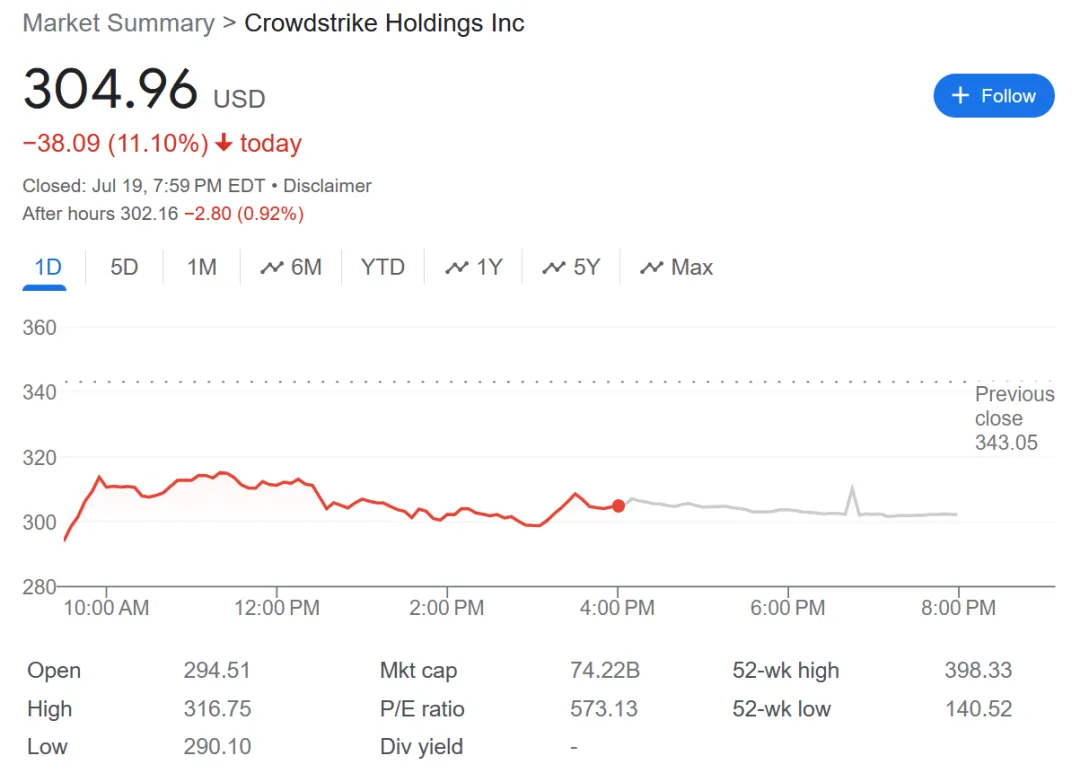The width and height of the screenshot is (1080, 782).
Task: Open the Market Summary breadcrumb link
Action: click(118, 23)
